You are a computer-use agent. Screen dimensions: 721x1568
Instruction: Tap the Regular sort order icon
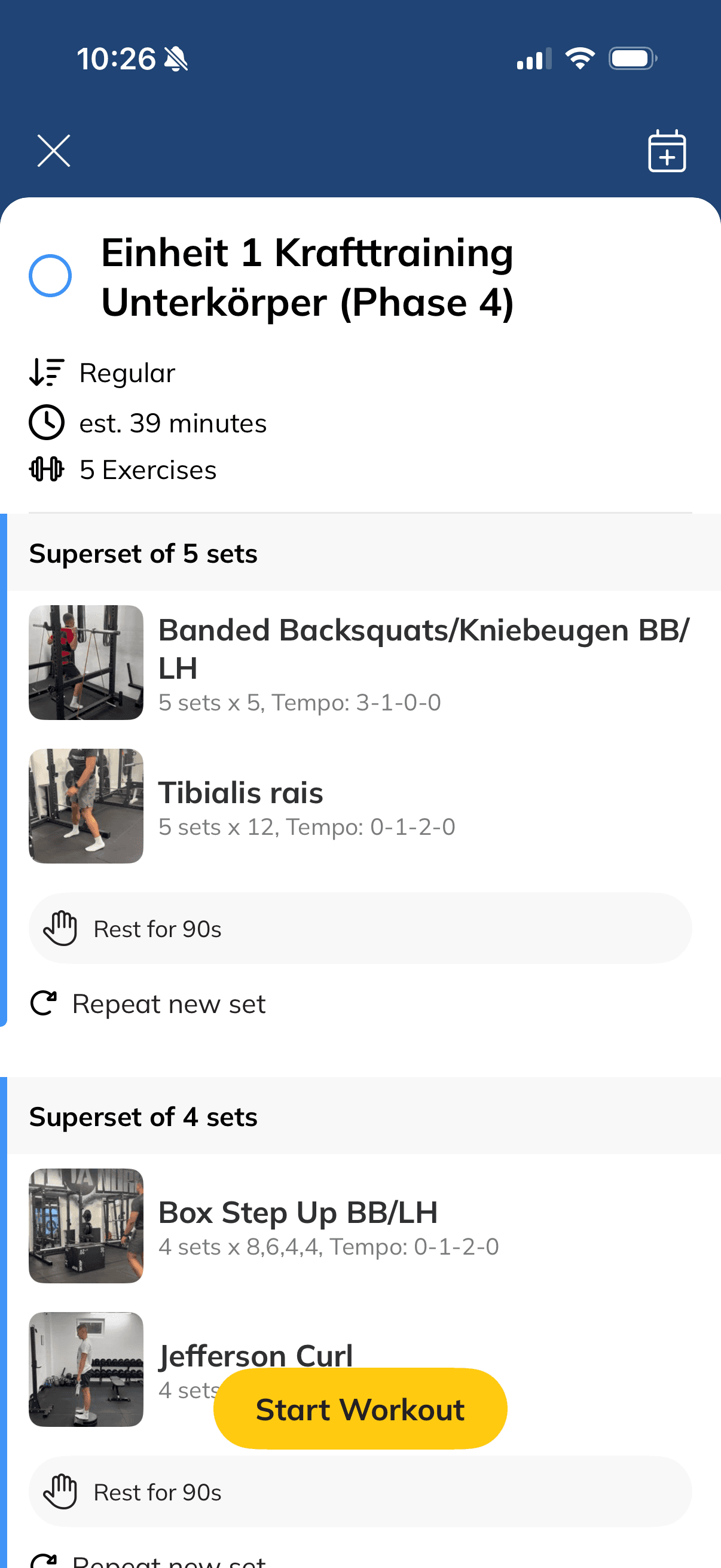tap(46, 373)
